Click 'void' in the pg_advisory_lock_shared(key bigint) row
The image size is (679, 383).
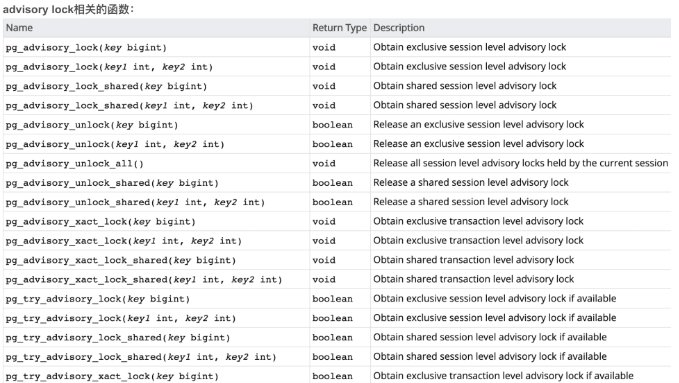pos(324,86)
